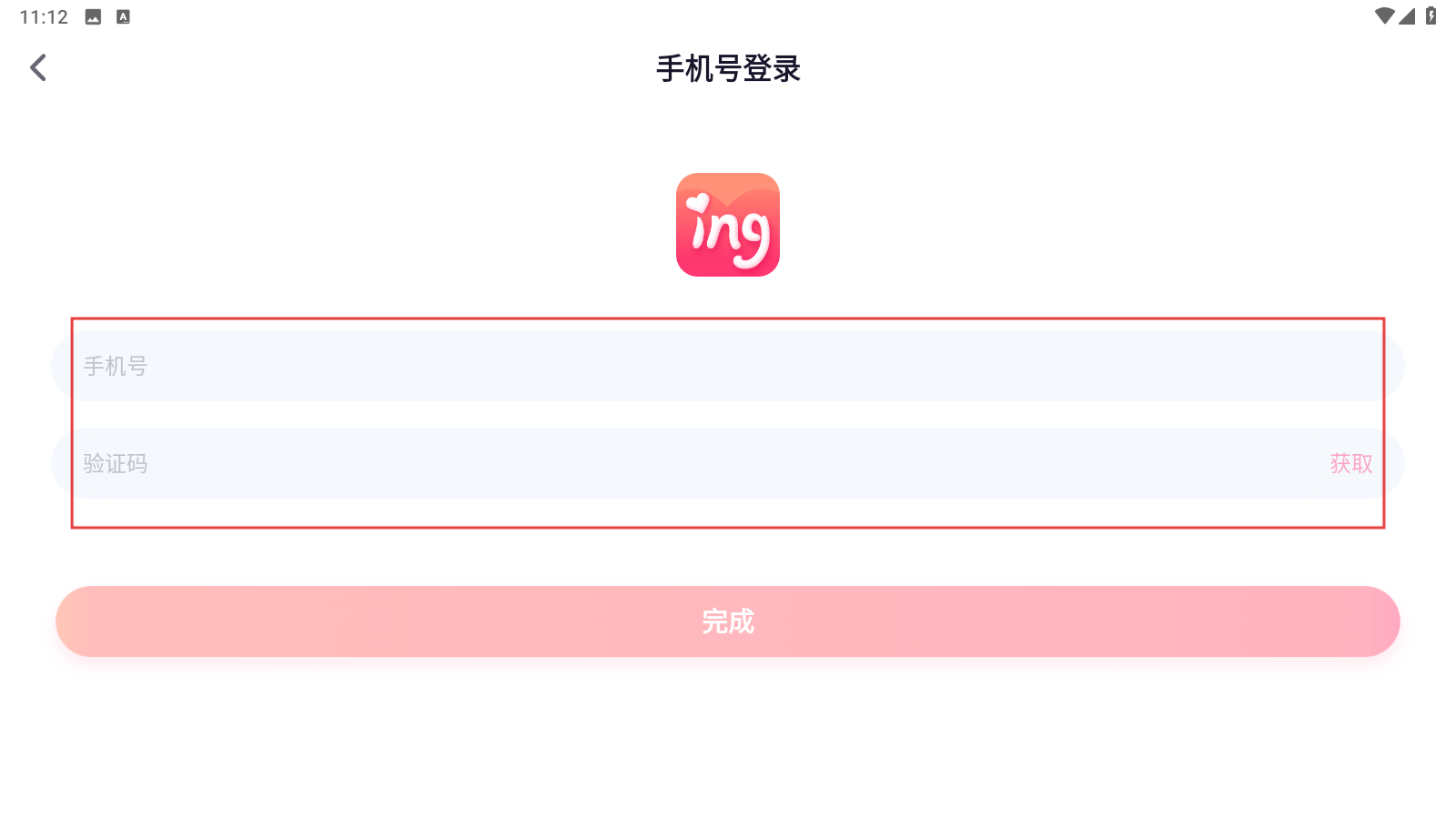This screenshot has height=819, width=1456.
Task: Tap the 完成 label text
Action: (728, 622)
